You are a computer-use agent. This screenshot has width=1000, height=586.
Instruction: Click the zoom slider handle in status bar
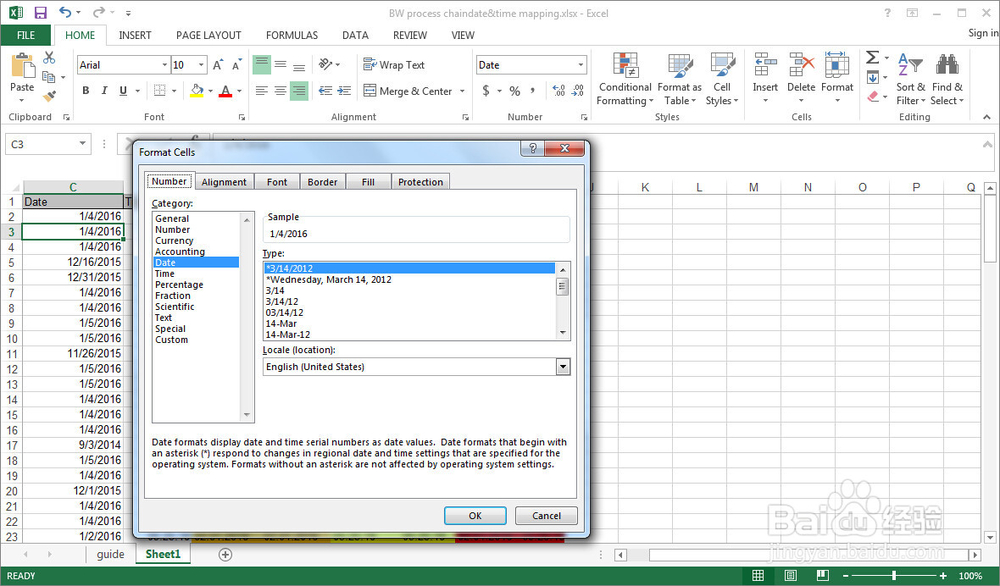894,576
